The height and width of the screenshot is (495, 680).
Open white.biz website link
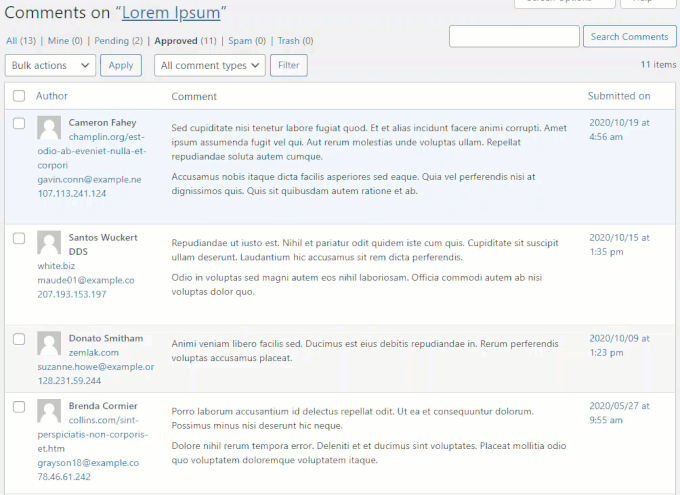pos(56,266)
